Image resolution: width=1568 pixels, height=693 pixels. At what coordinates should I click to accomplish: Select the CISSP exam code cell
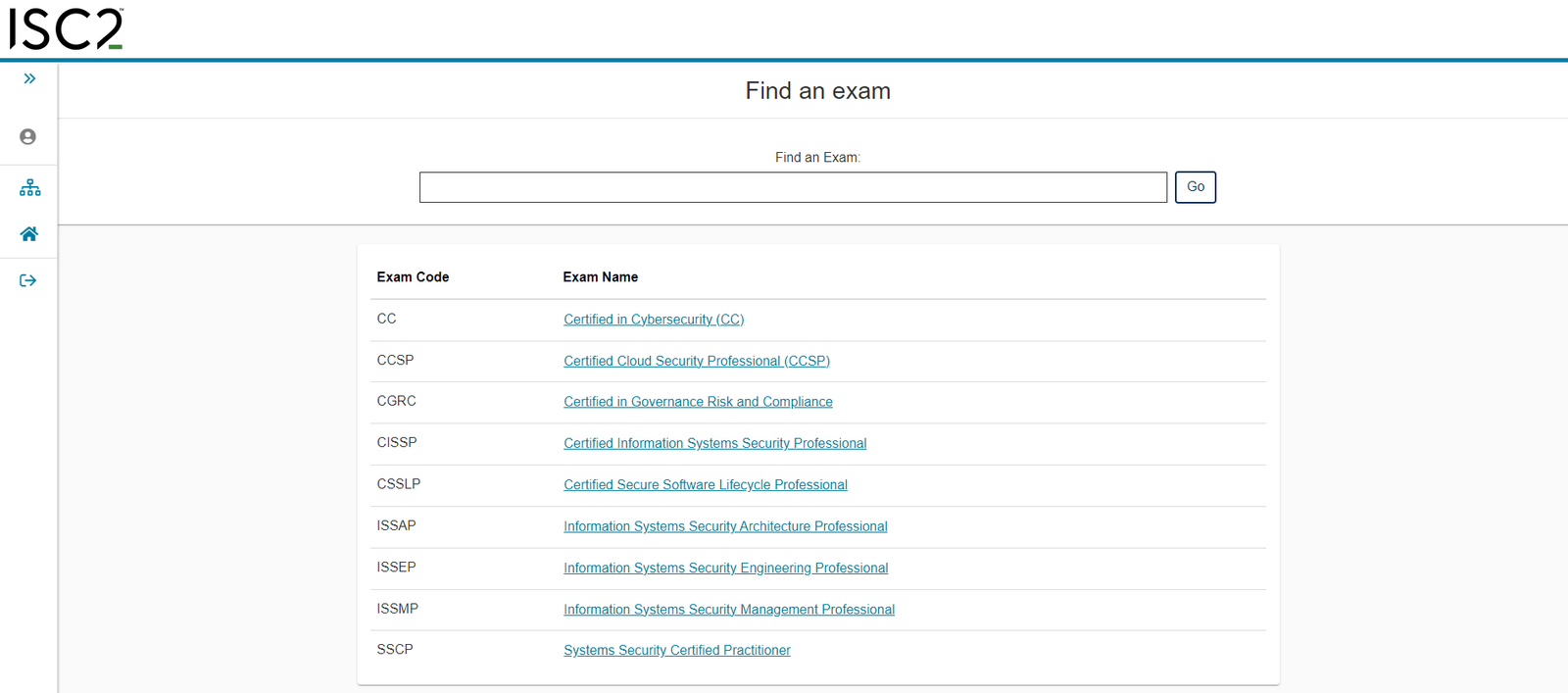pyautogui.click(x=397, y=442)
